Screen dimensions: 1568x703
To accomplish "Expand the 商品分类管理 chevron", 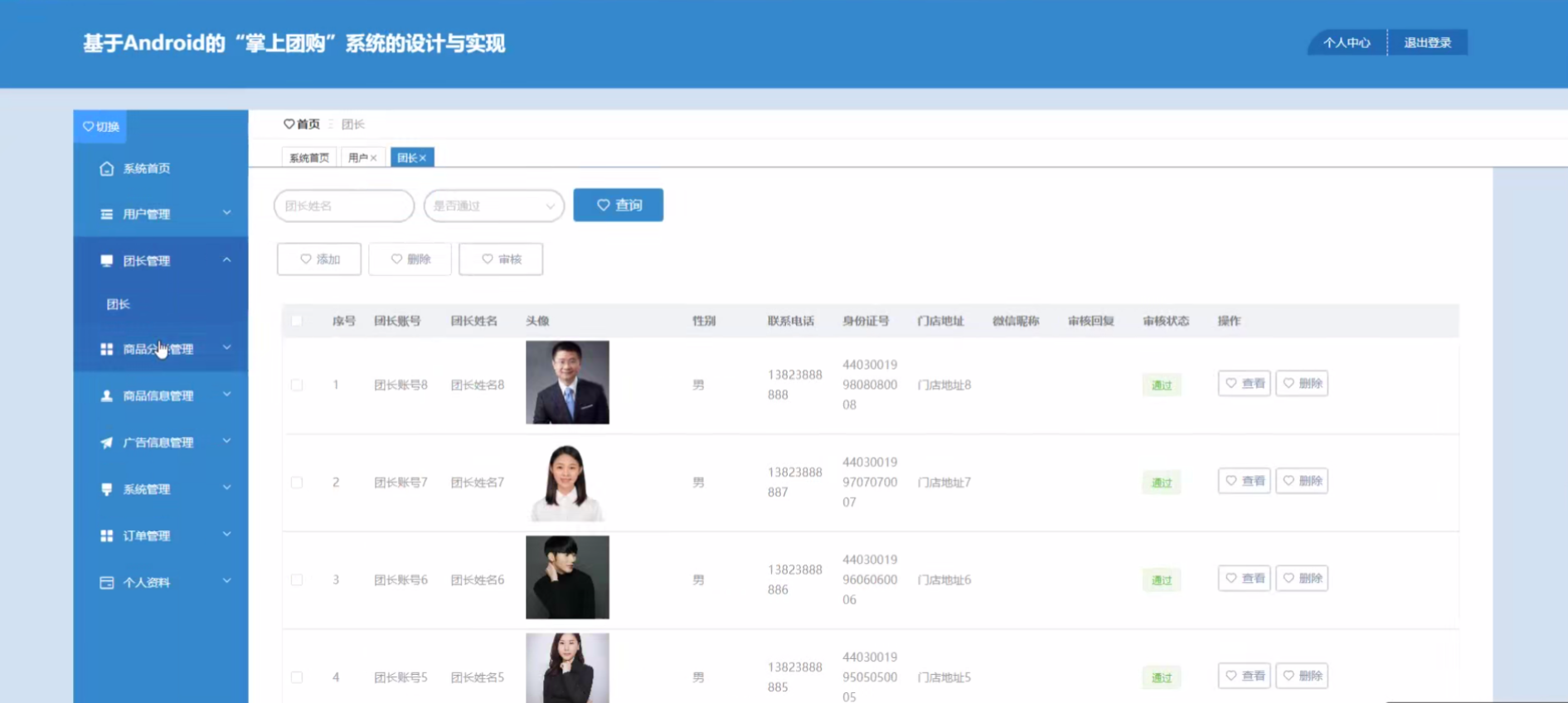I will (226, 347).
